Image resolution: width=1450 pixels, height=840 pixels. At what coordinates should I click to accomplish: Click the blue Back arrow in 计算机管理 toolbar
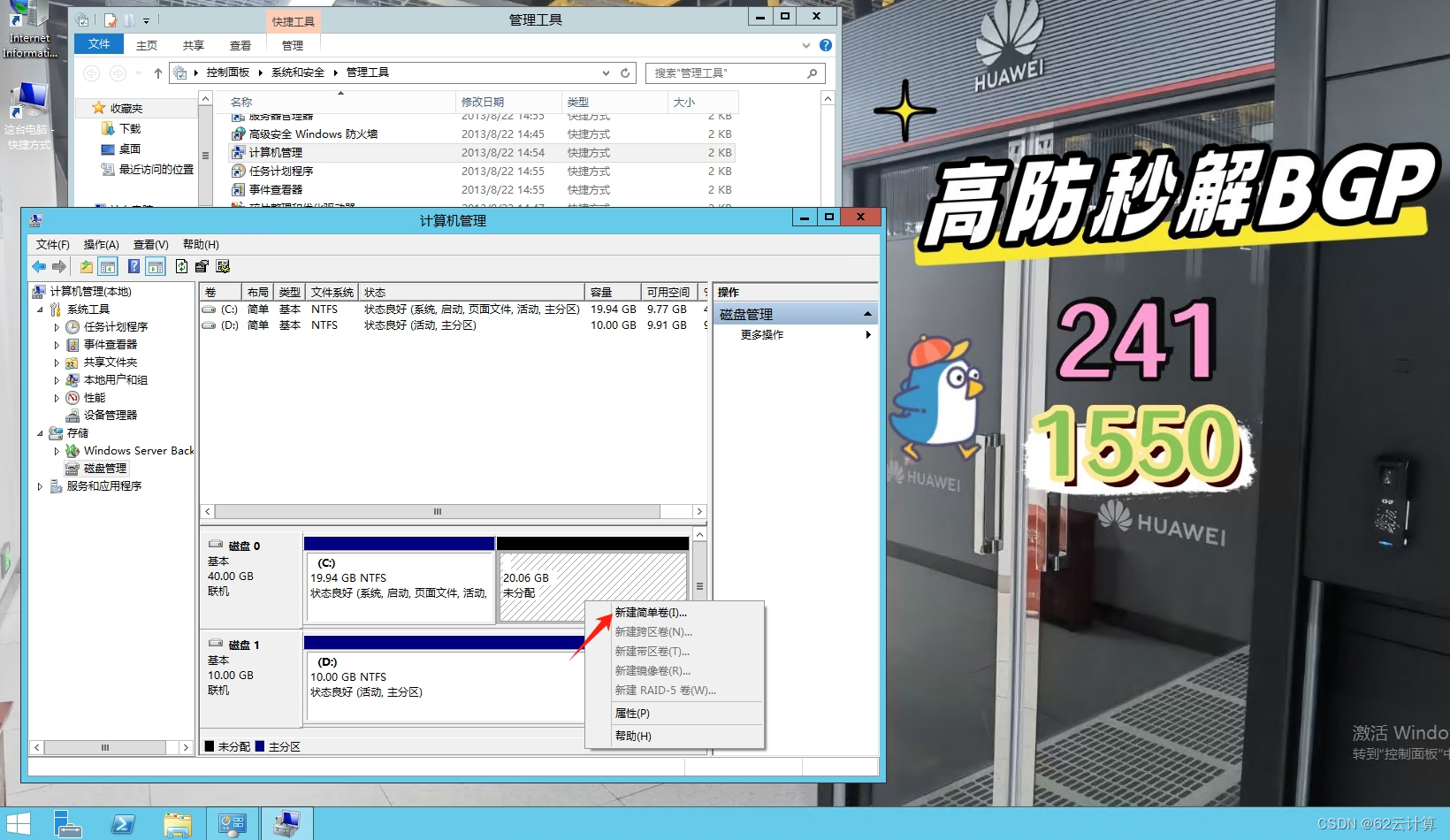pyautogui.click(x=39, y=266)
